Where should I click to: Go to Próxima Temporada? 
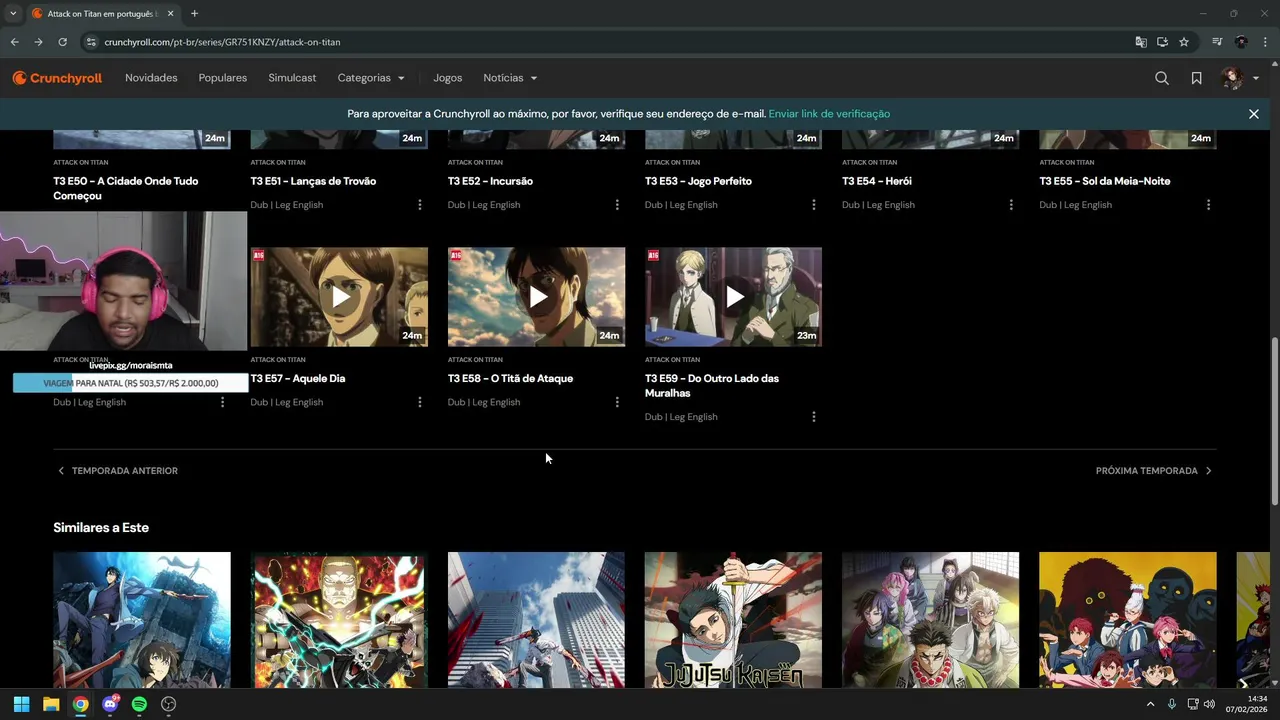[x=1154, y=471]
